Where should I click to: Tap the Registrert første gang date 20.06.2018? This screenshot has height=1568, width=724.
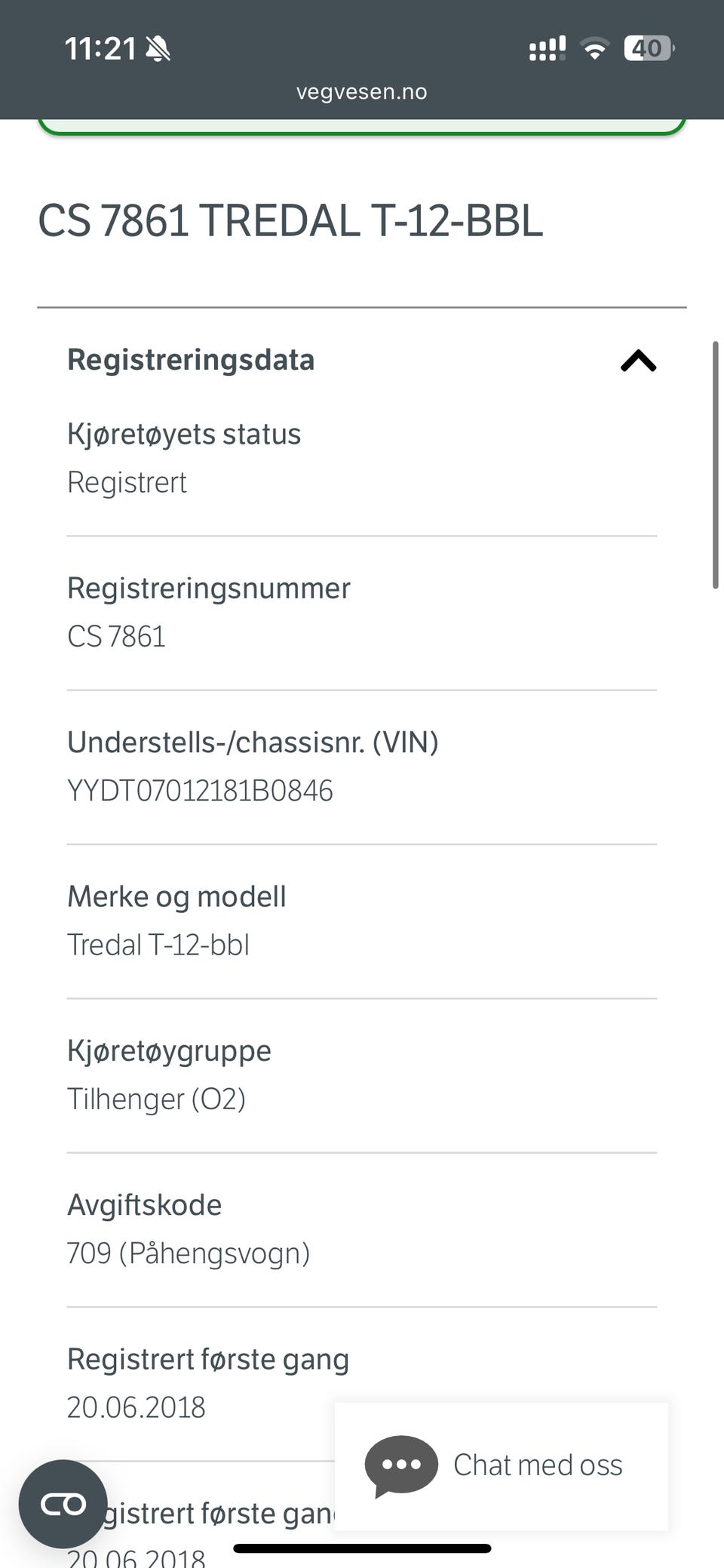(x=136, y=1407)
